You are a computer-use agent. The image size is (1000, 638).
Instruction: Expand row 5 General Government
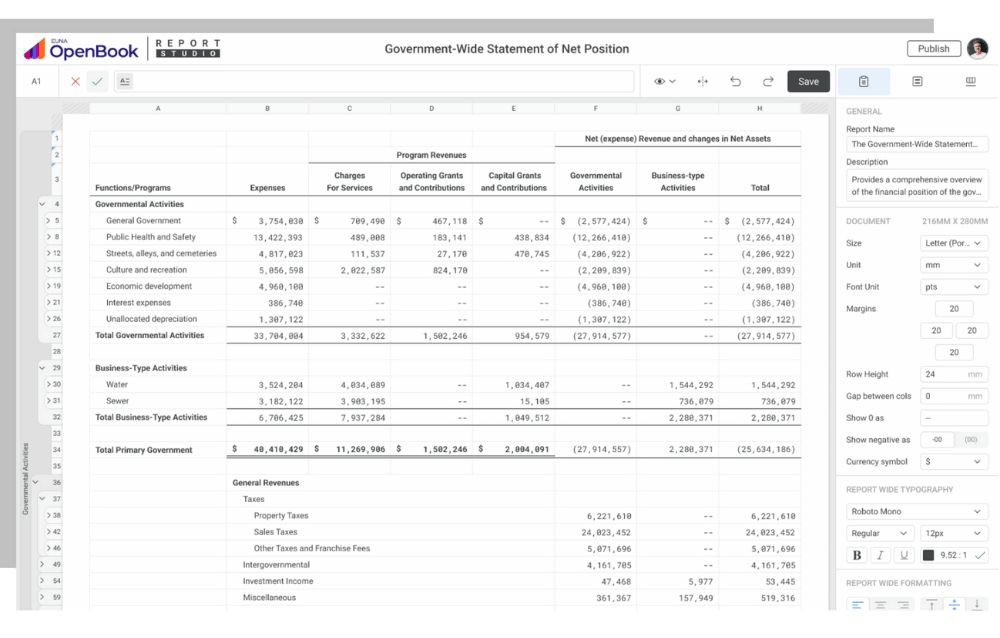click(48, 221)
